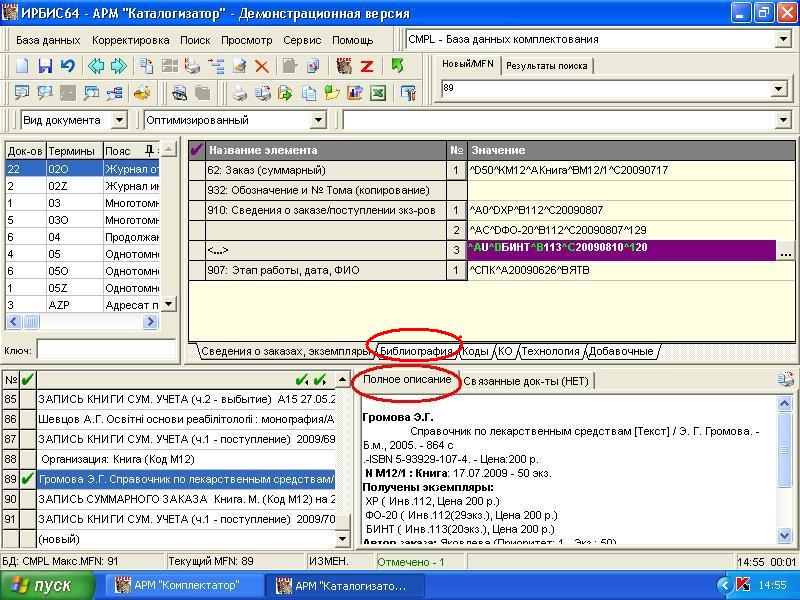
Task: Click the ellipsis button in row 3
Action: point(785,254)
